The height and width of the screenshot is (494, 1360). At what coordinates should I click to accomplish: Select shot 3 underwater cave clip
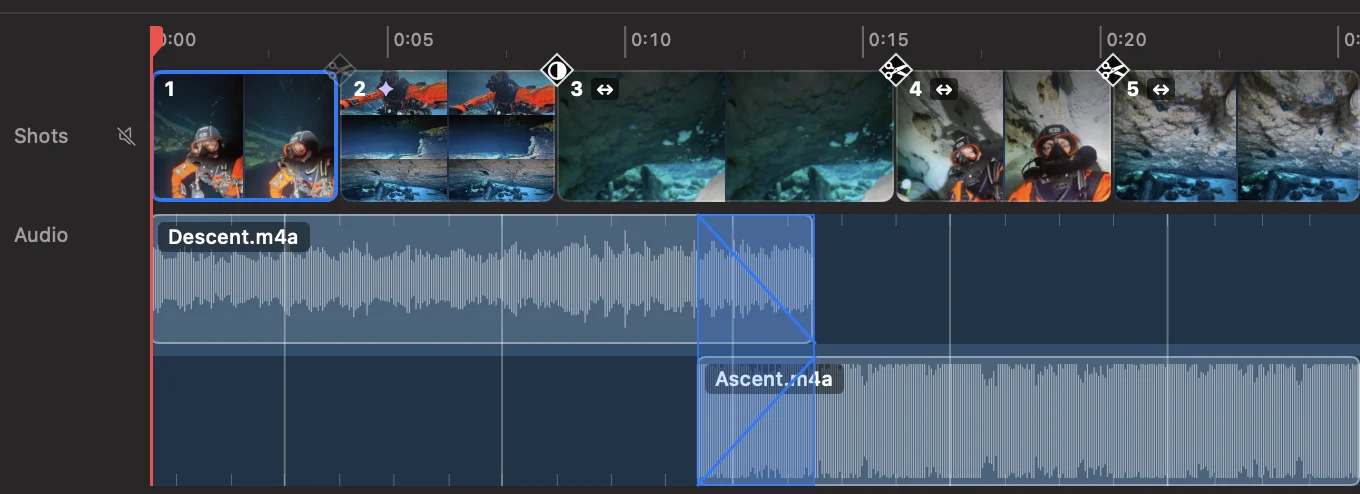click(x=725, y=136)
